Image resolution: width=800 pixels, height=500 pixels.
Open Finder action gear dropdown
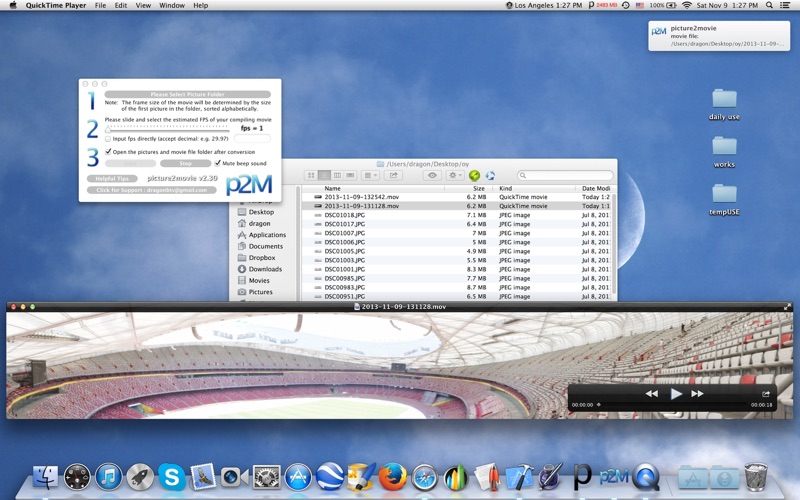[454, 176]
